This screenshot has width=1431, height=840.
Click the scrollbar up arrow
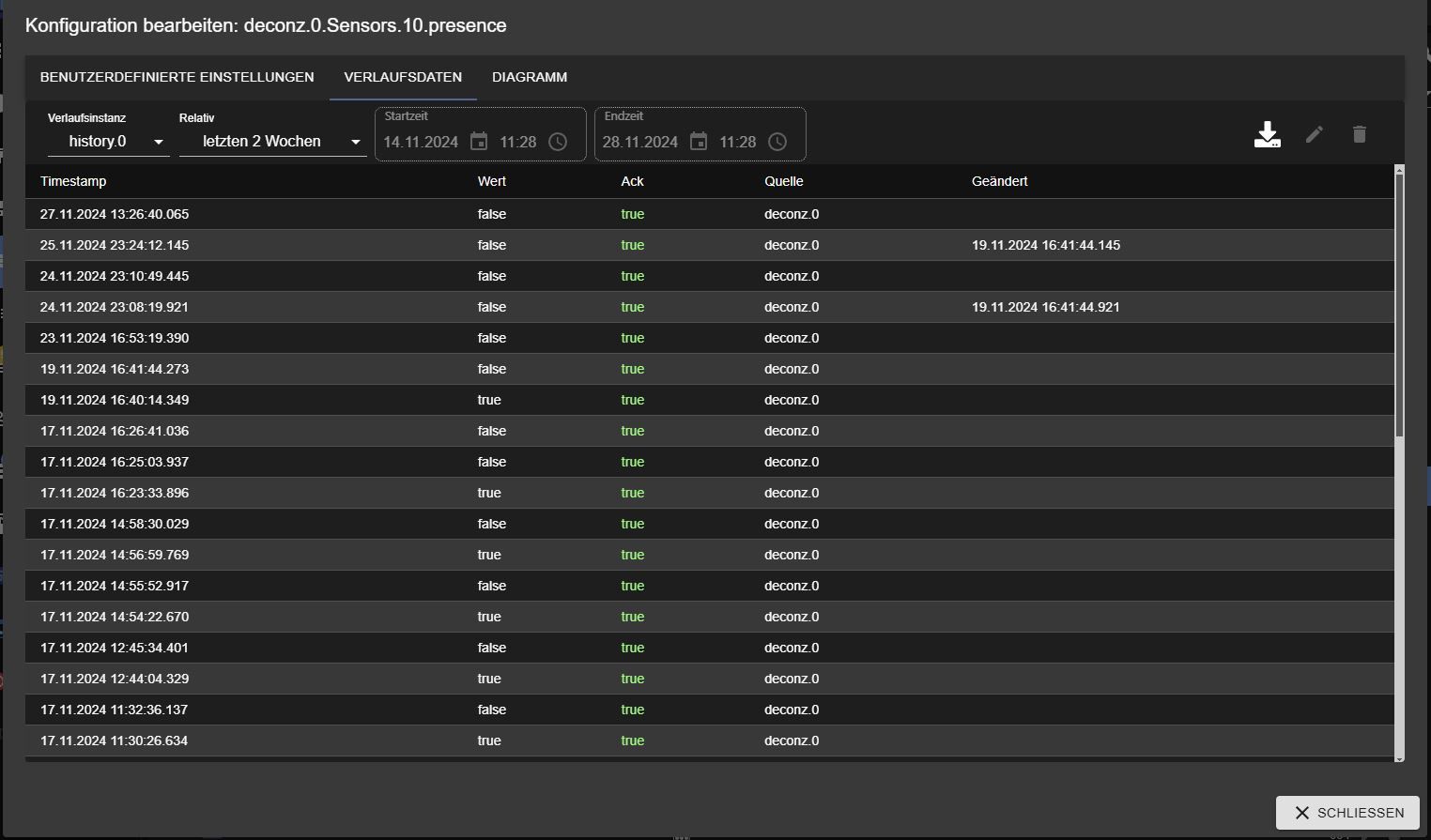(1399, 170)
